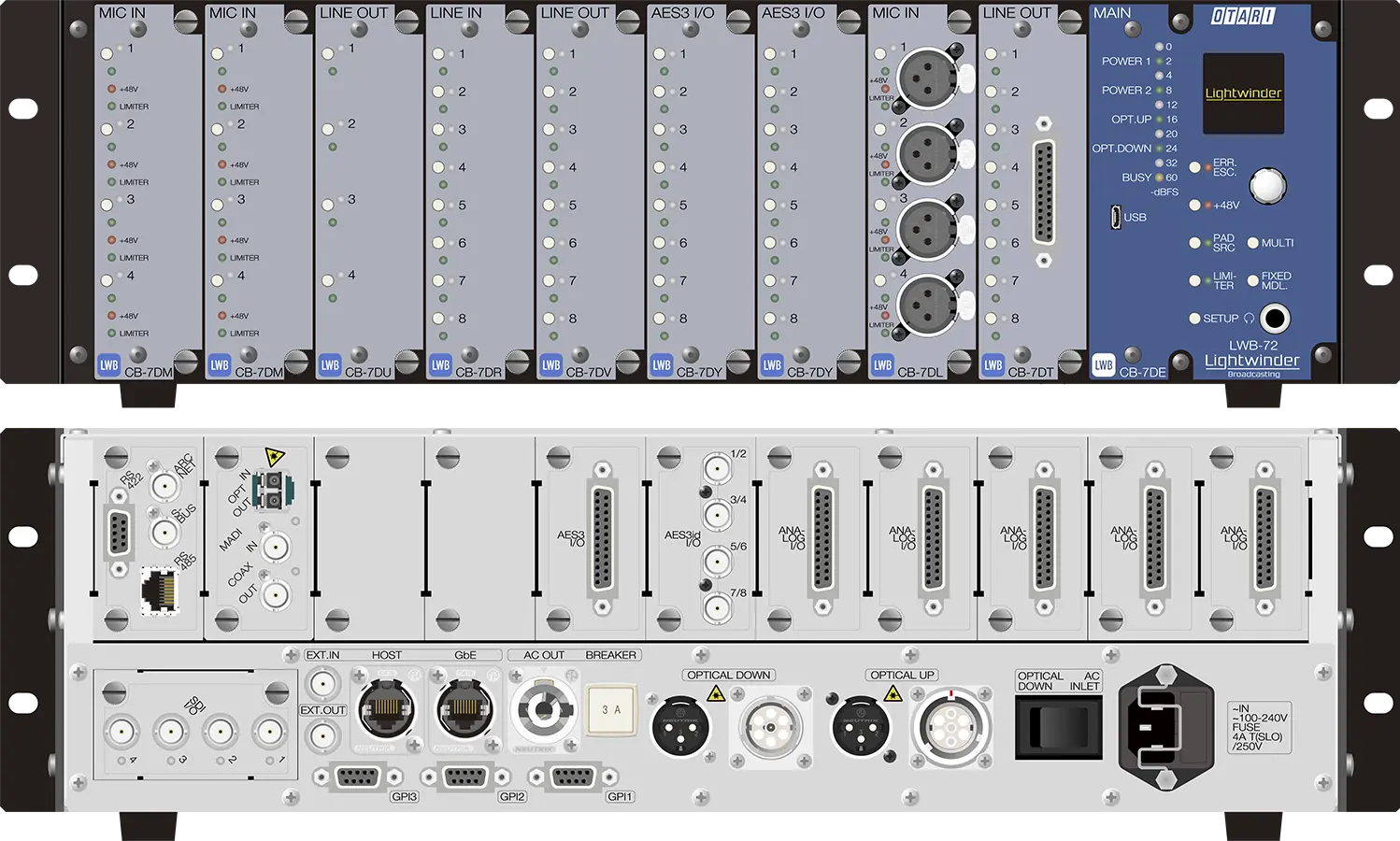Click SDI I/O BNC connector 1
Image resolution: width=1400 pixels, height=841 pixels.
269,731
